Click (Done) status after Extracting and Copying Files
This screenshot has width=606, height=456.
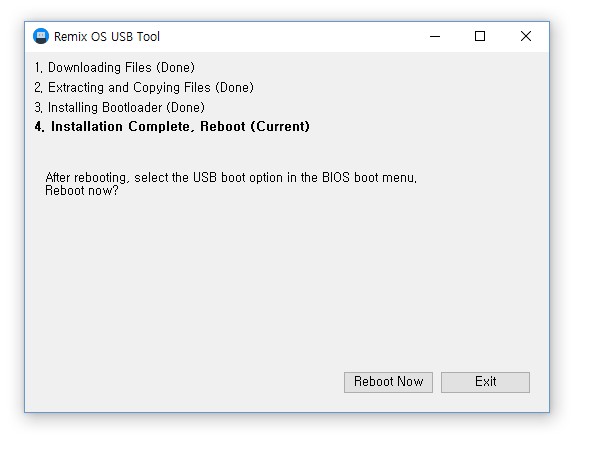[234, 88]
